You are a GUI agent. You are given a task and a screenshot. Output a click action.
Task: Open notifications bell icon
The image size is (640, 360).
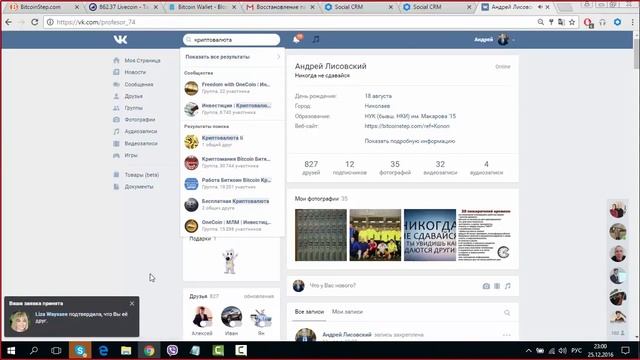point(298,39)
